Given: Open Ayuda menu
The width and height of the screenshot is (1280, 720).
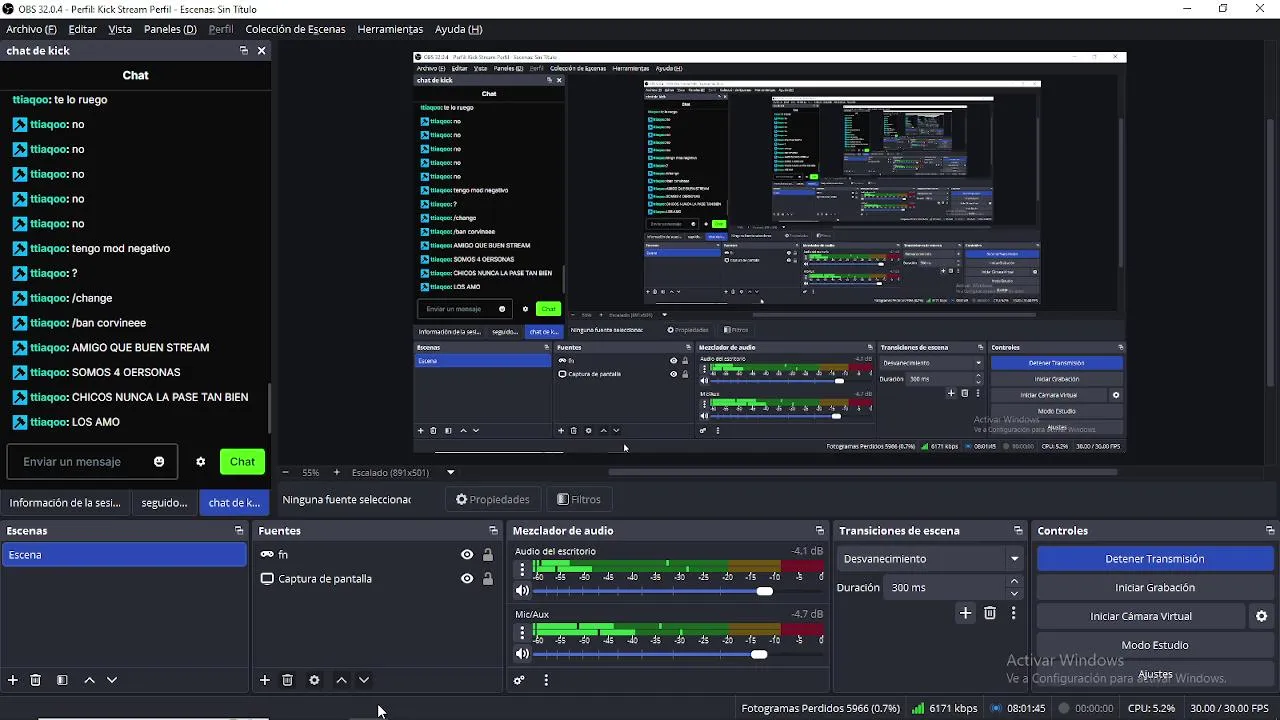Looking at the screenshot, I should coord(458,29).
